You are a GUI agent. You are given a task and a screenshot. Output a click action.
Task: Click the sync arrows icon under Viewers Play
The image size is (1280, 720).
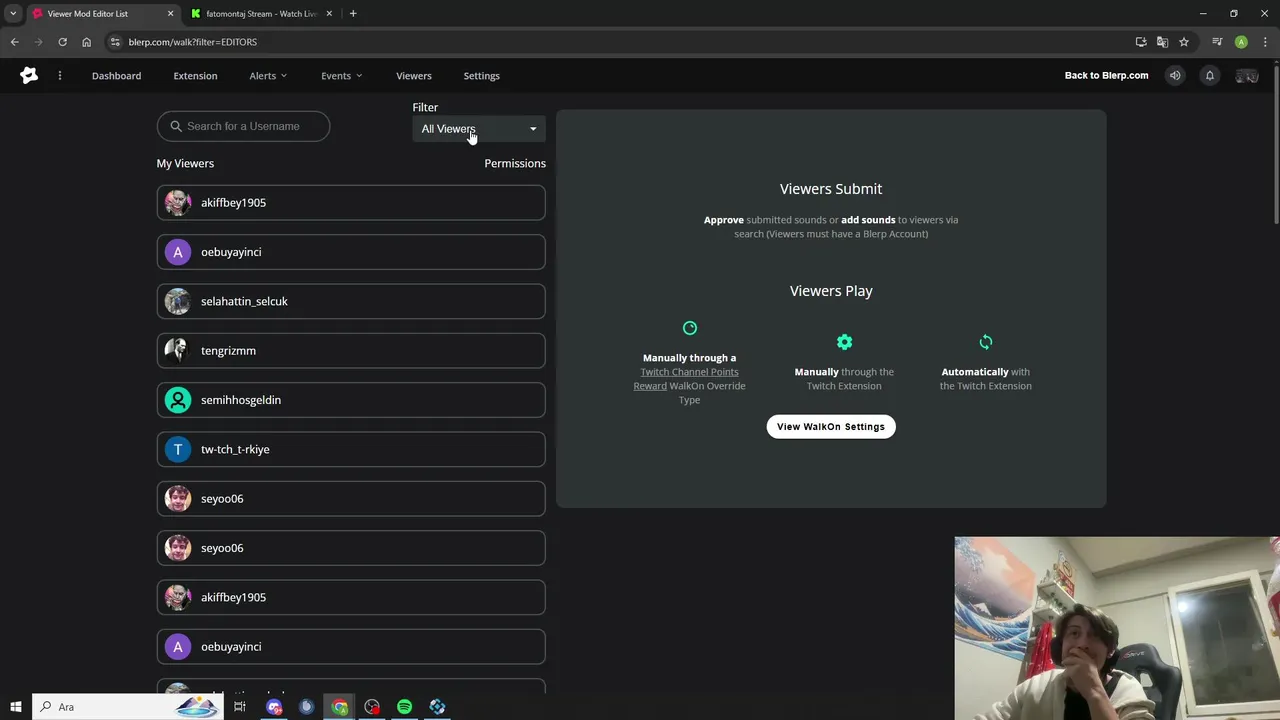[x=986, y=342]
